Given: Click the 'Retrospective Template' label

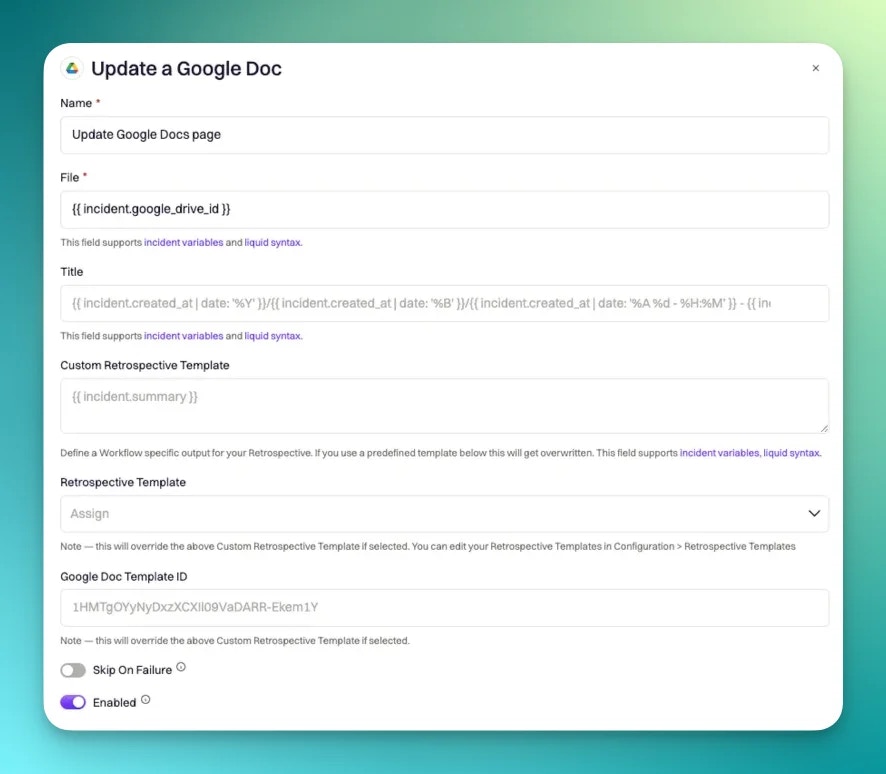Looking at the screenshot, I should (x=123, y=482).
